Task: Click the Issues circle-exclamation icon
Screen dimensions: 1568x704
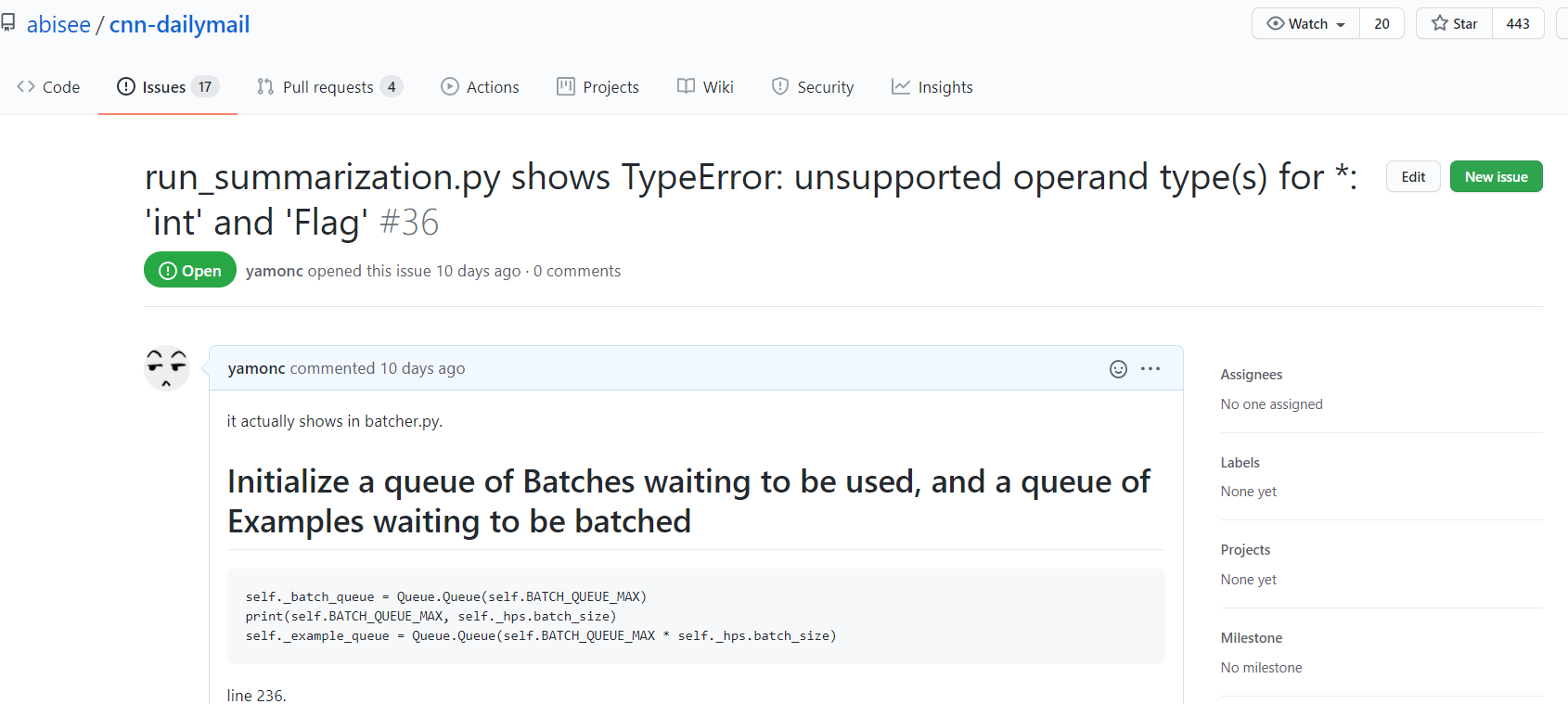Action: (126, 86)
